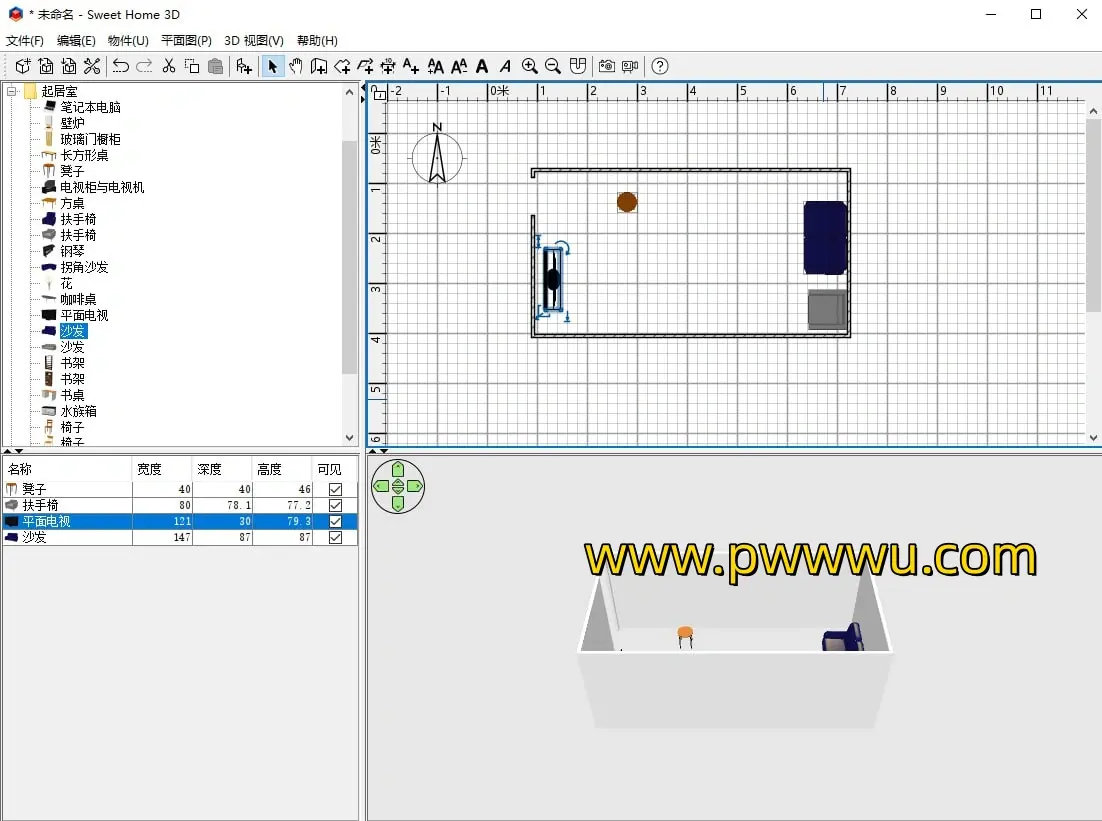Open the 文件(F) menu
The height and width of the screenshot is (821, 1102).
click(x=25, y=41)
